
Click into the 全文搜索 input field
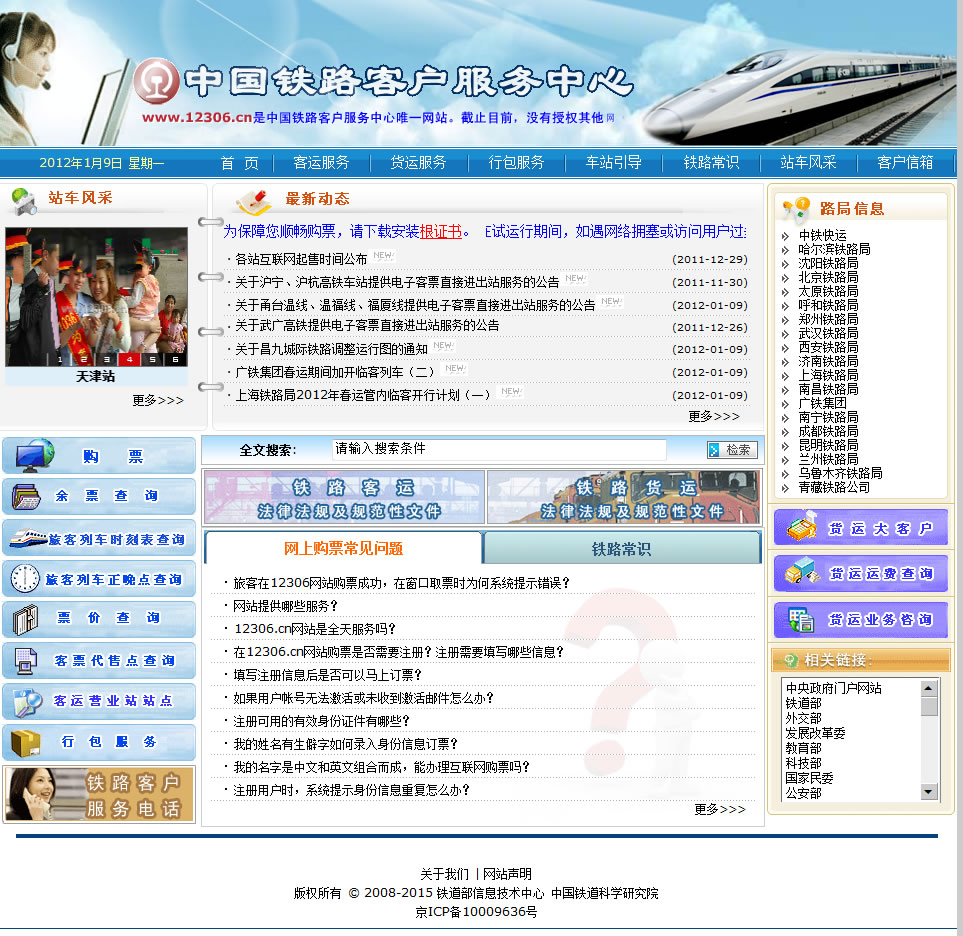point(499,450)
